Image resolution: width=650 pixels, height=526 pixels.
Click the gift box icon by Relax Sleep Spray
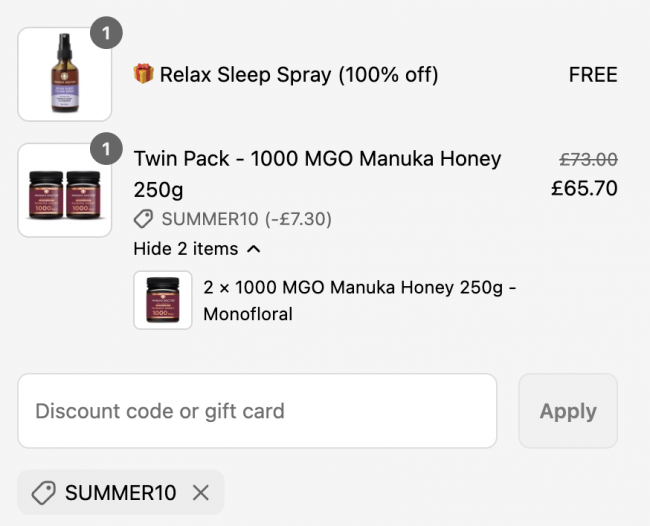click(x=143, y=74)
